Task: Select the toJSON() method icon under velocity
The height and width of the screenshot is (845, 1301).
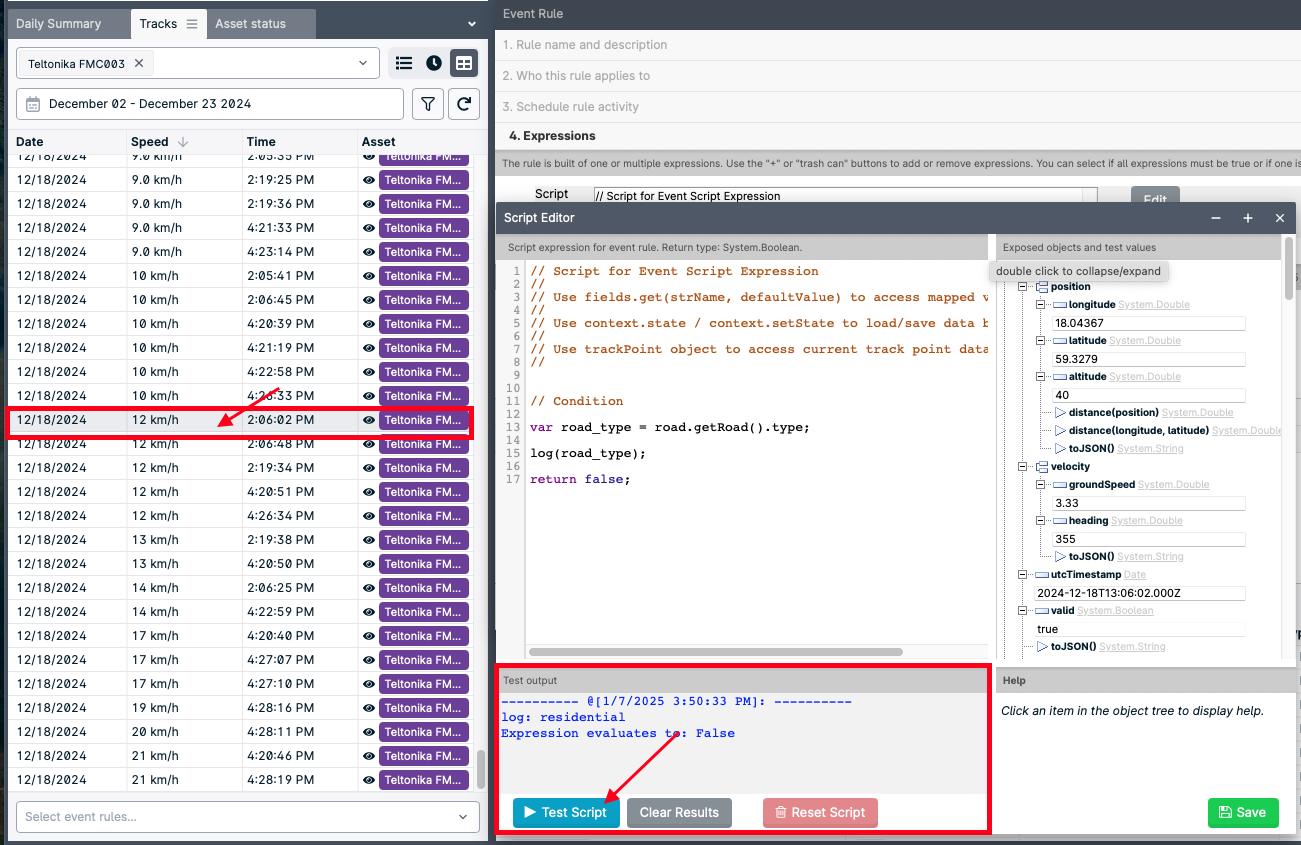Action: tap(1060, 557)
